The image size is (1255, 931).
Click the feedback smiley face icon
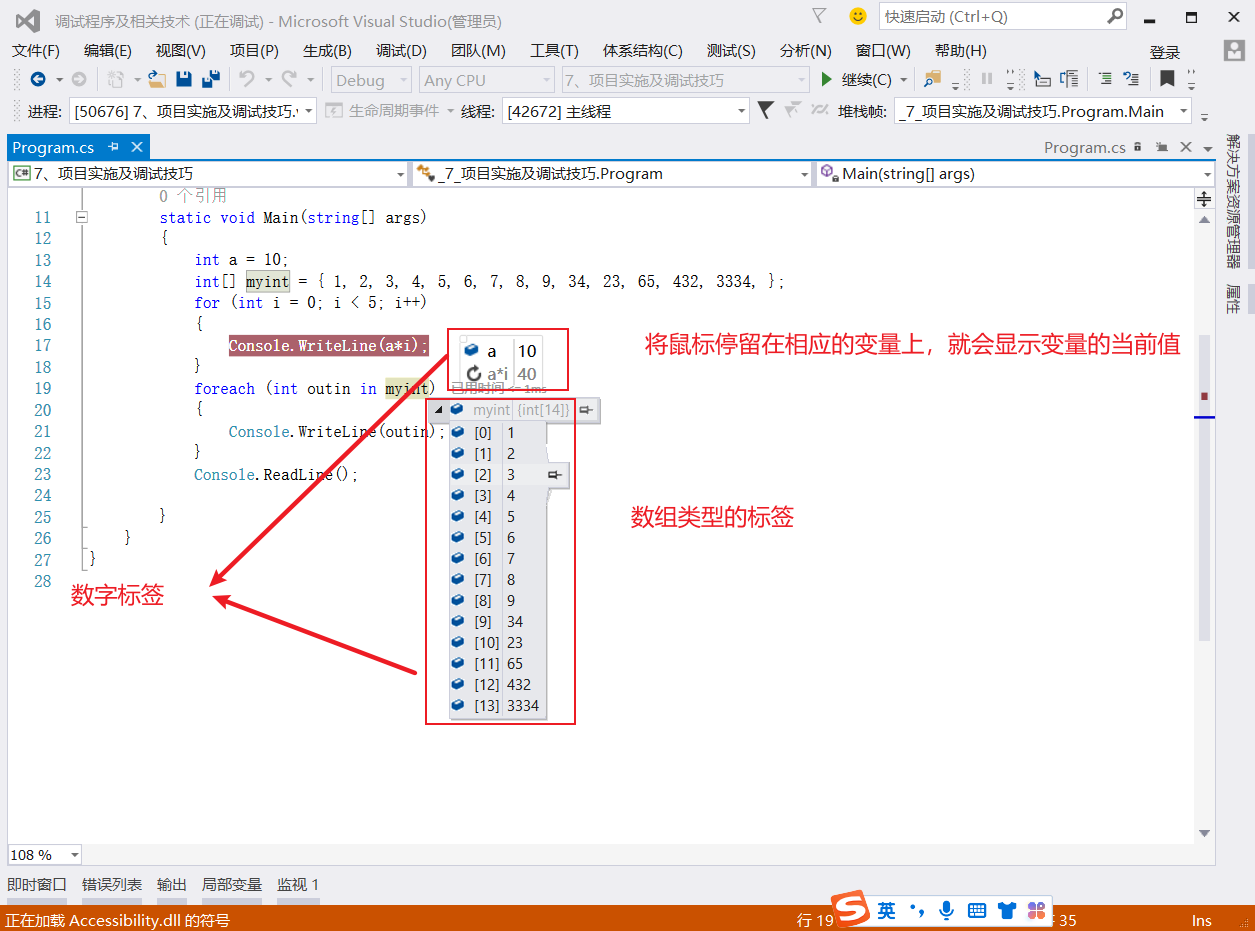[858, 16]
